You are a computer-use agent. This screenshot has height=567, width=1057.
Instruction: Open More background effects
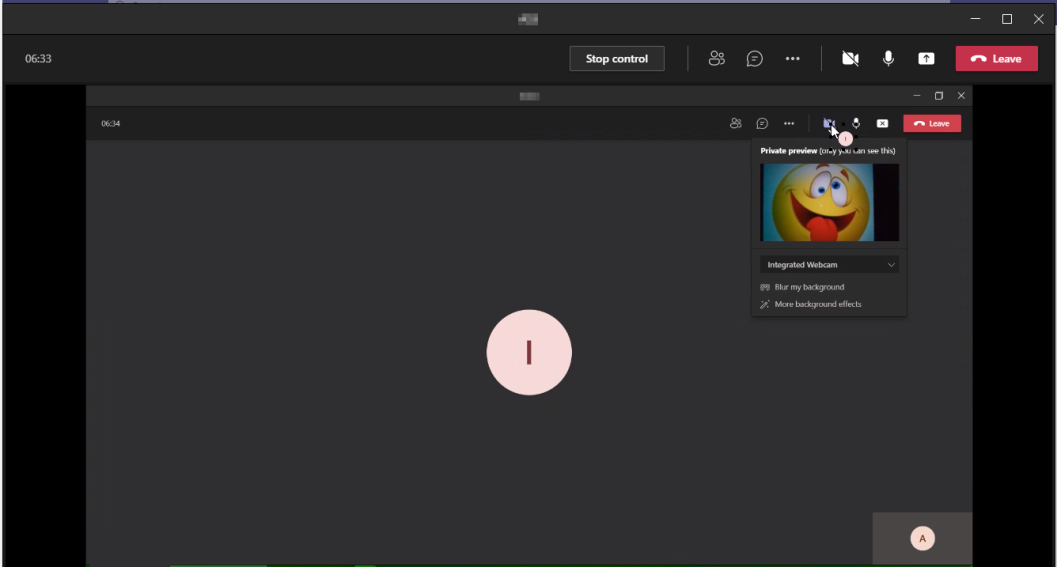pyautogui.click(x=811, y=304)
